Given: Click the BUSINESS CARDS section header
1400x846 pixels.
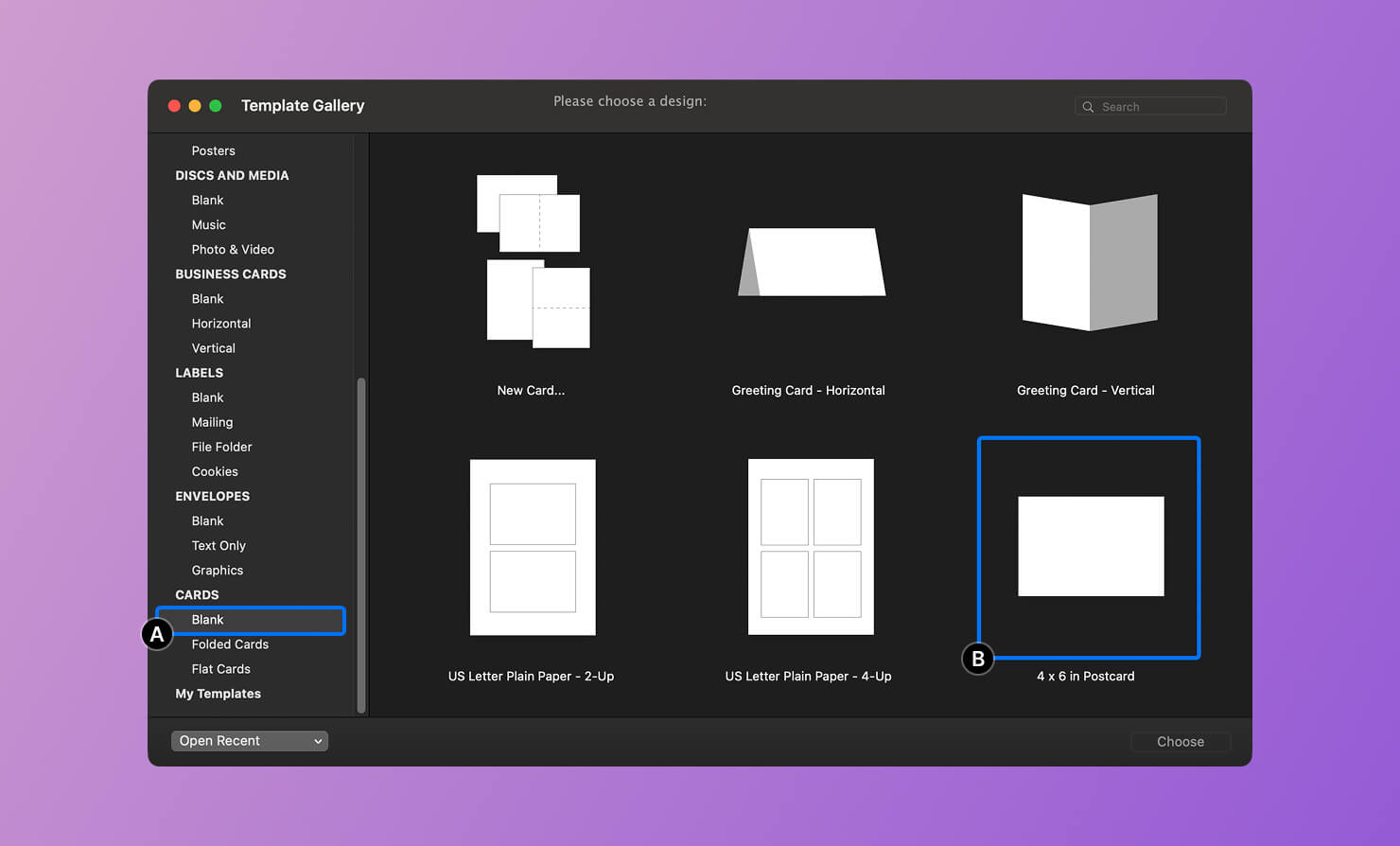Looking at the screenshot, I should click(230, 273).
